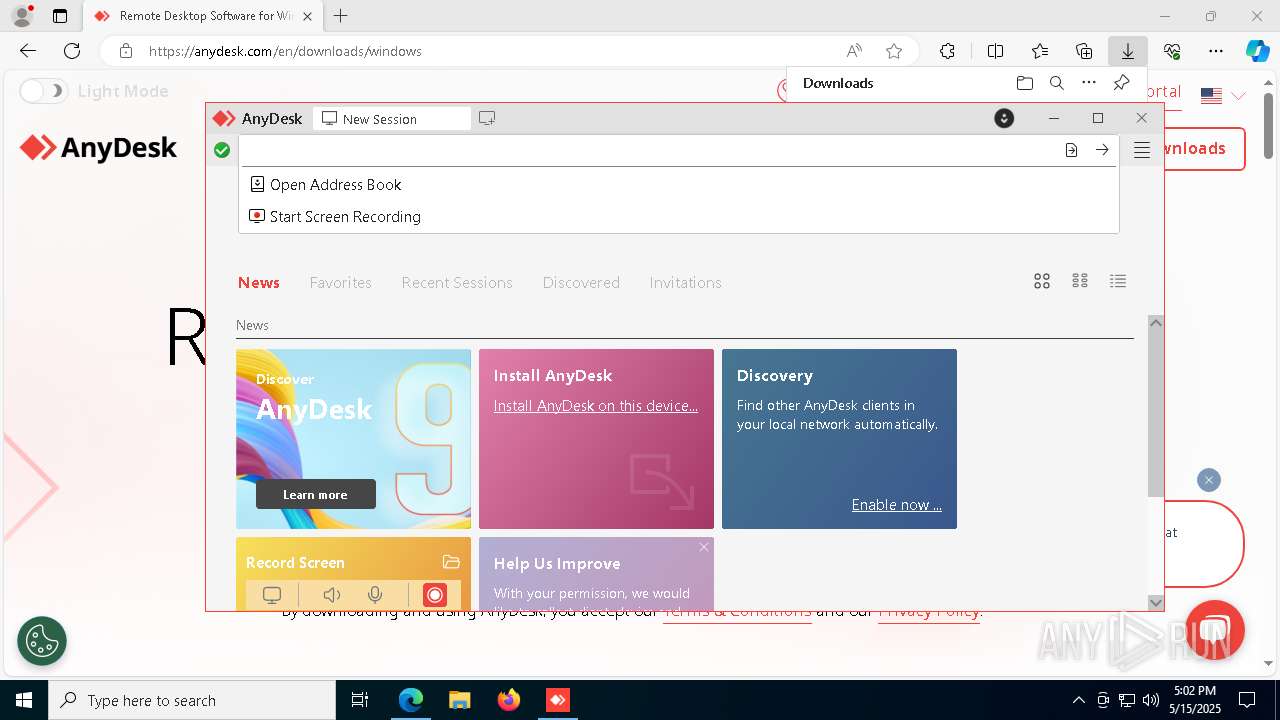Switch to large tiles view
This screenshot has width=1280, height=720.
pos(1042,281)
